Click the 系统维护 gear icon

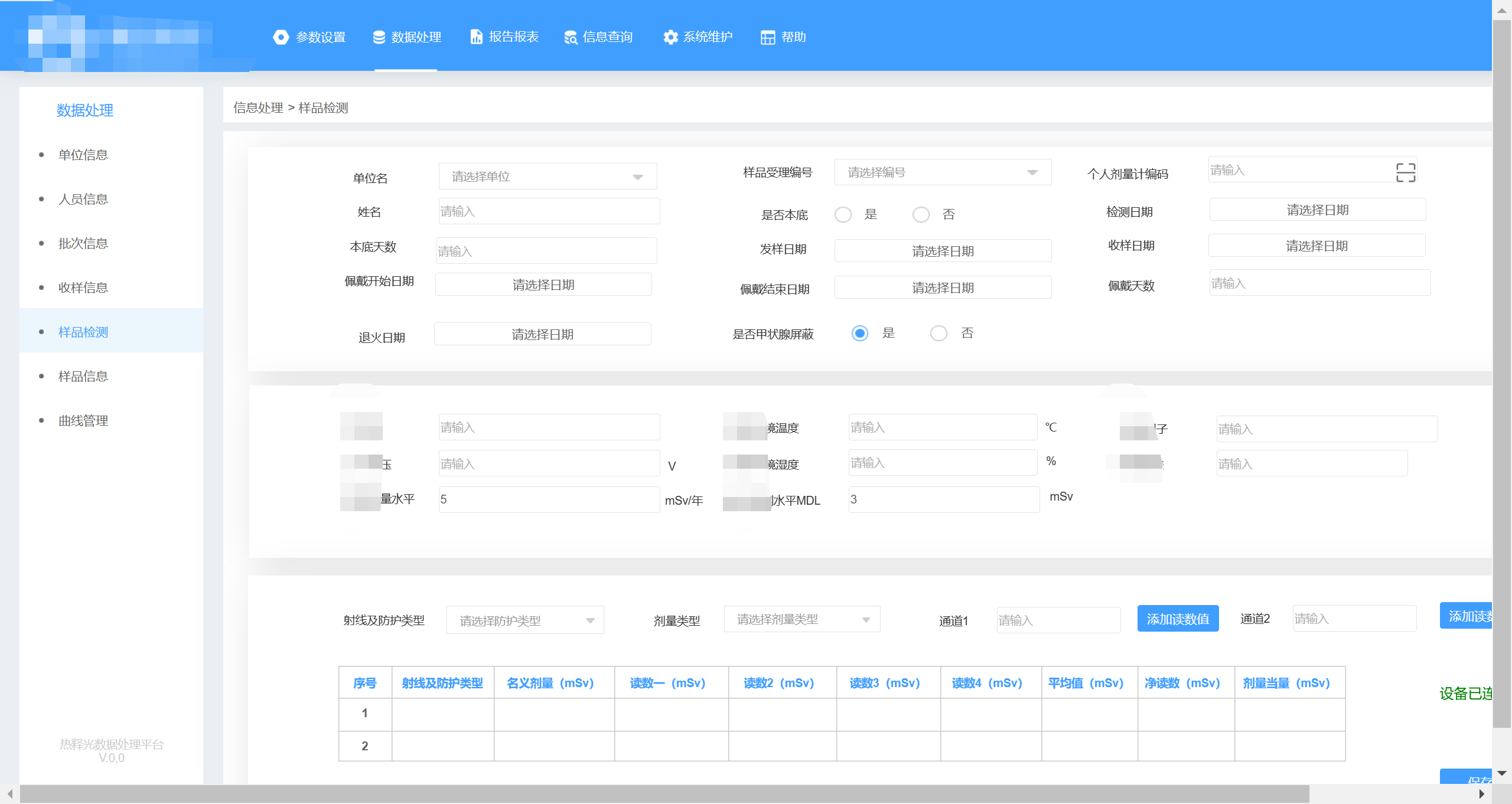point(670,37)
